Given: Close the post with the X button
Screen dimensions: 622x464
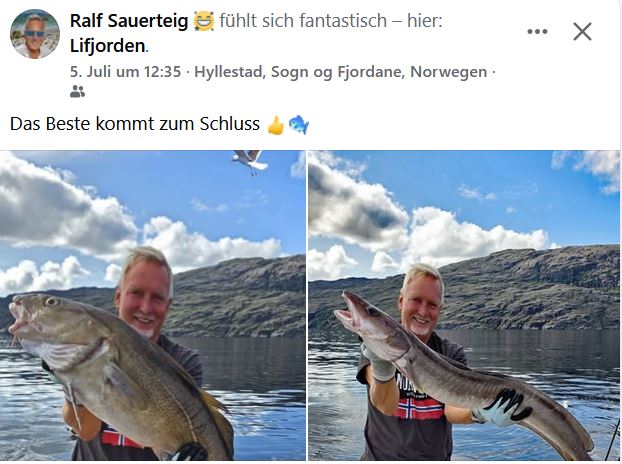Looking at the screenshot, I should 582,31.
